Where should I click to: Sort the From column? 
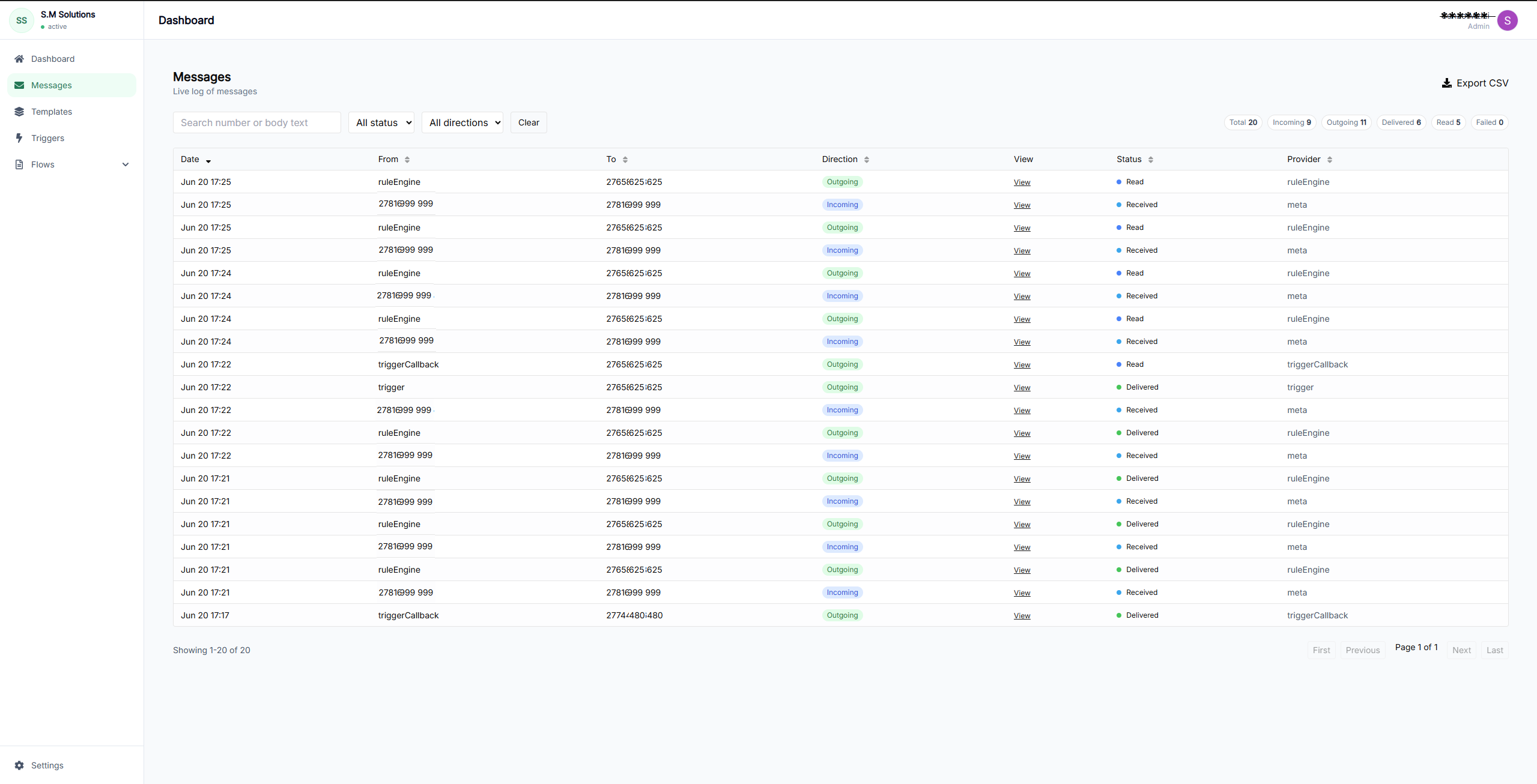click(407, 160)
